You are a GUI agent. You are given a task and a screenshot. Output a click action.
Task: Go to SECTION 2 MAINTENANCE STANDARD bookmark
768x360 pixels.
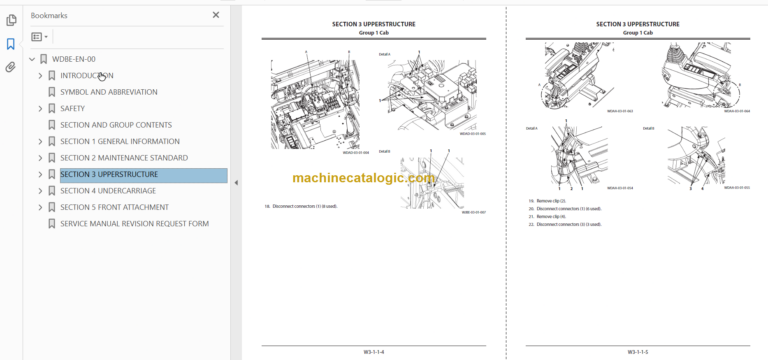124,158
